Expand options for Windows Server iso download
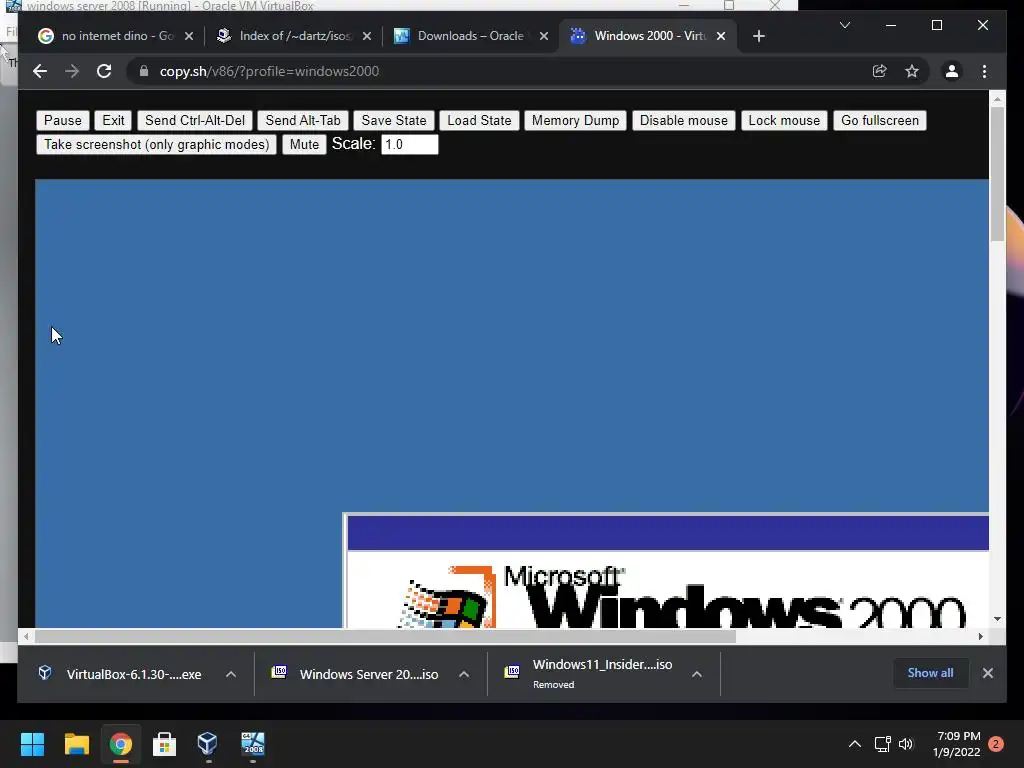Screen dimensions: 1024x768 (464, 674)
